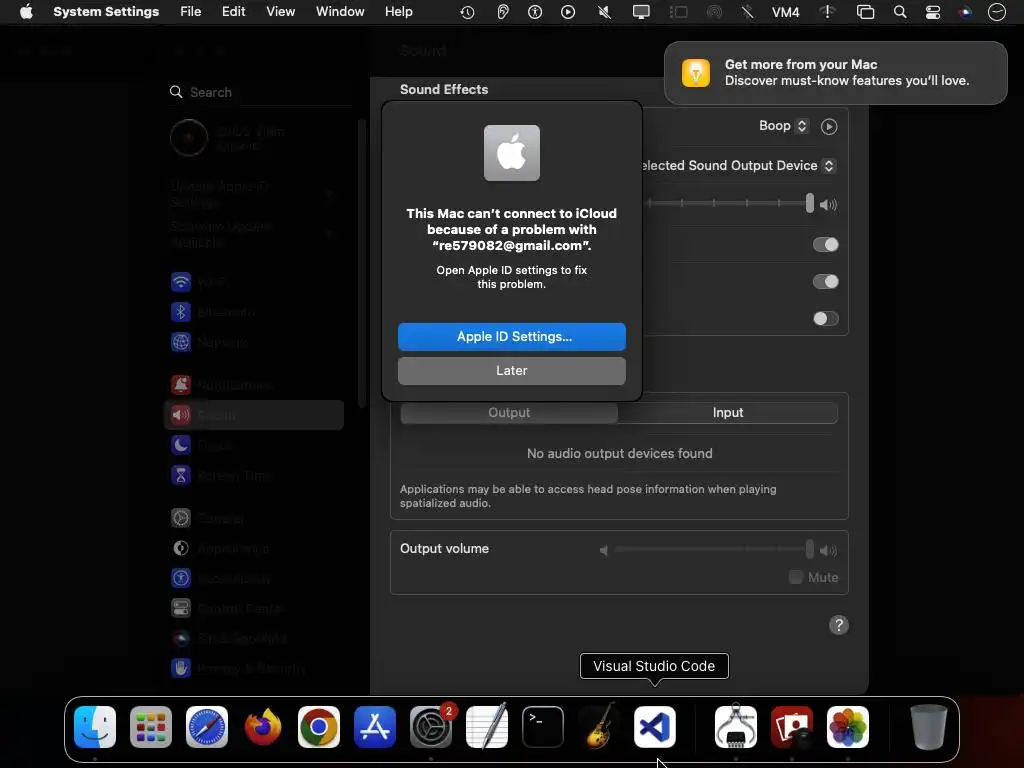This screenshot has width=1024, height=768.
Task: Open Network in the settings sidebar
Action: [x=253, y=342]
